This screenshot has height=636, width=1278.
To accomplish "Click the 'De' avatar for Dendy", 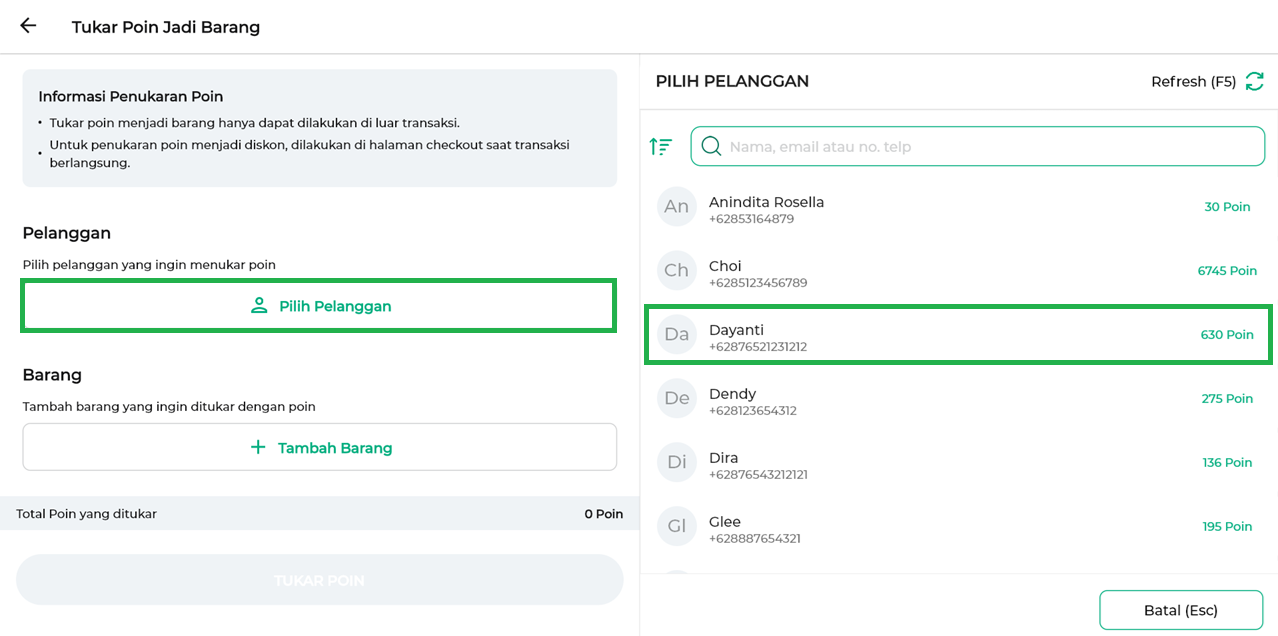I will (x=677, y=399).
